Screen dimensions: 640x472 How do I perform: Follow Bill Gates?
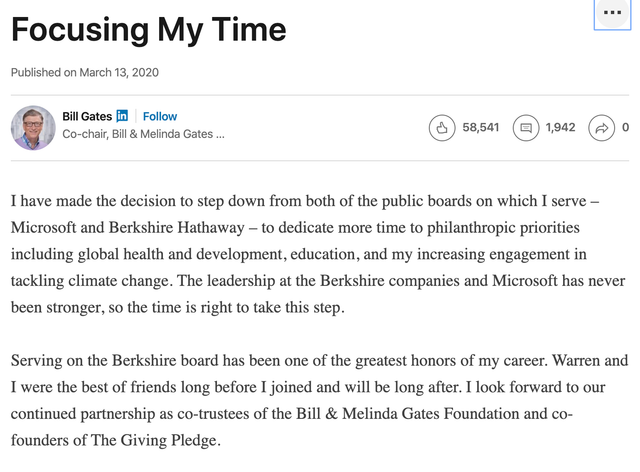point(160,117)
